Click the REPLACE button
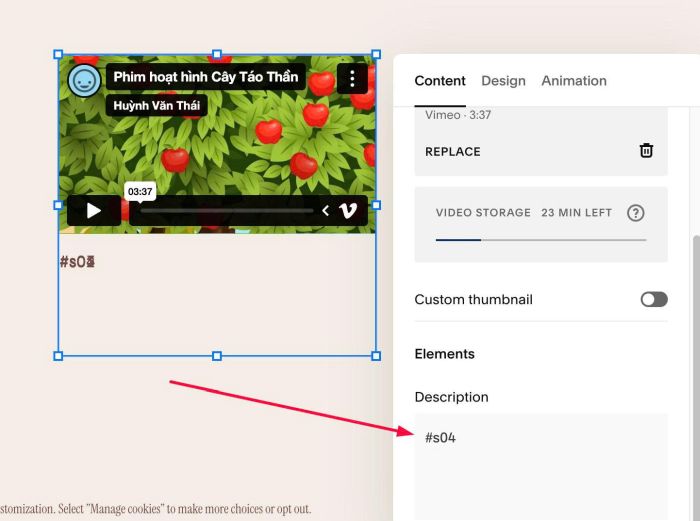The image size is (700, 521). (x=453, y=152)
